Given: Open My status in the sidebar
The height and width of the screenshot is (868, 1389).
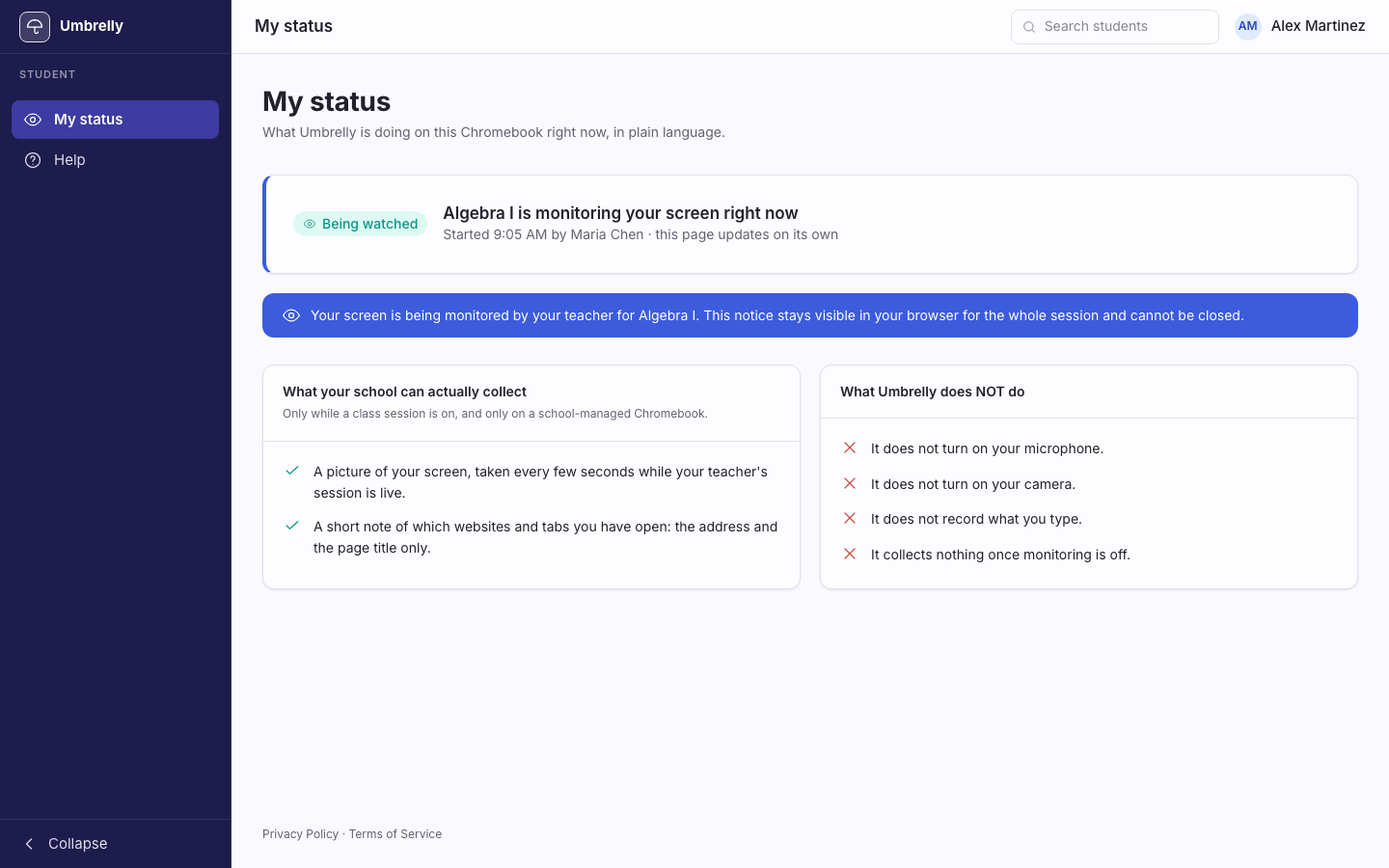Looking at the screenshot, I should pyautogui.click(x=115, y=120).
